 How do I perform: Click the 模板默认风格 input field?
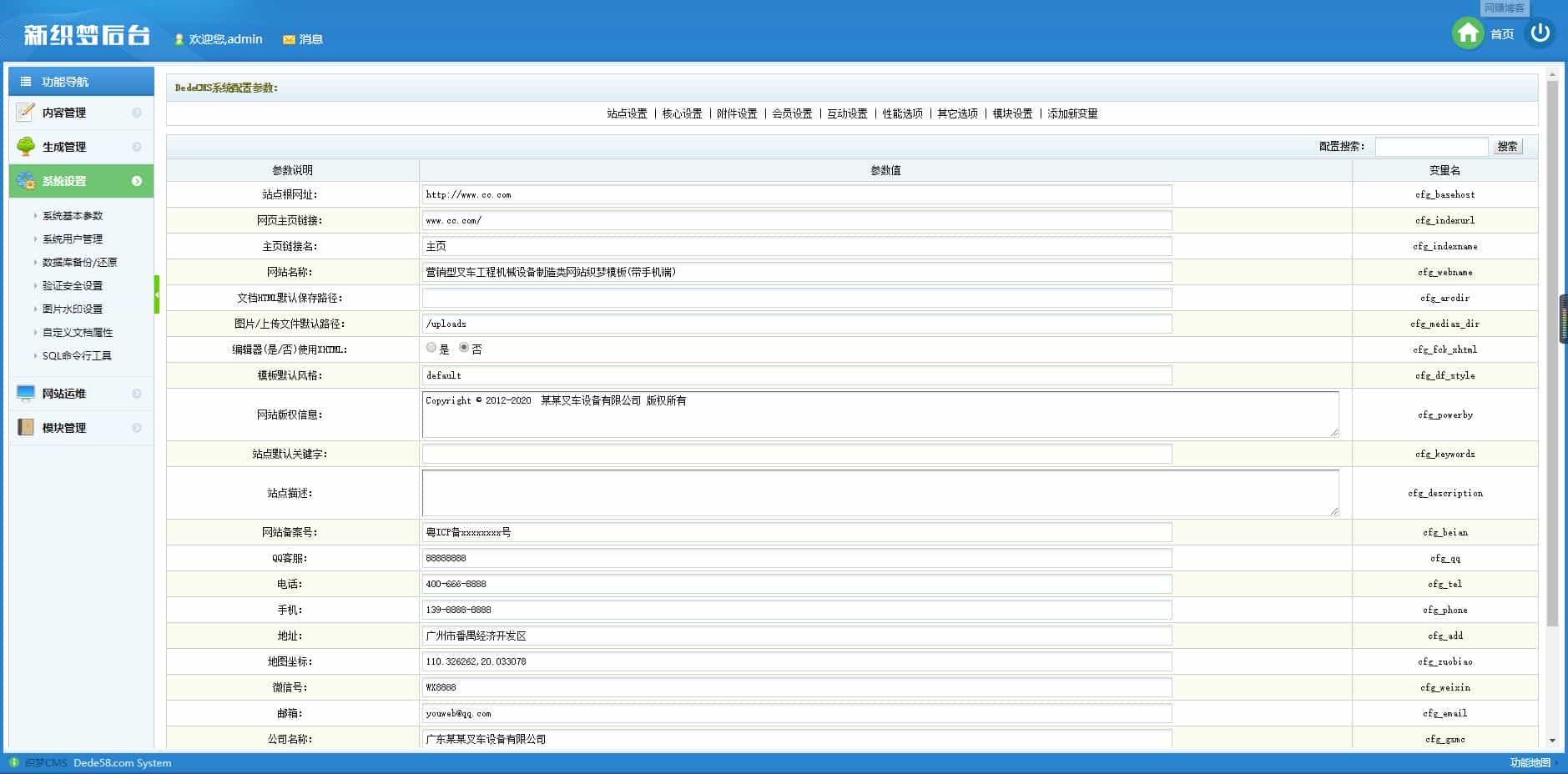pos(797,375)
